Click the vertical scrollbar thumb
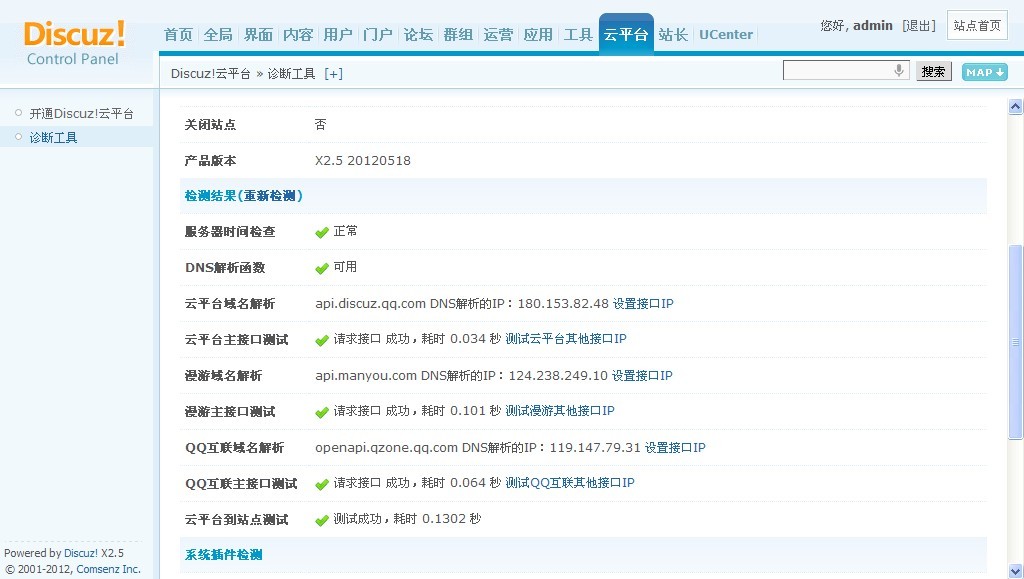The image size is (1024, 579). (1015, 341)
